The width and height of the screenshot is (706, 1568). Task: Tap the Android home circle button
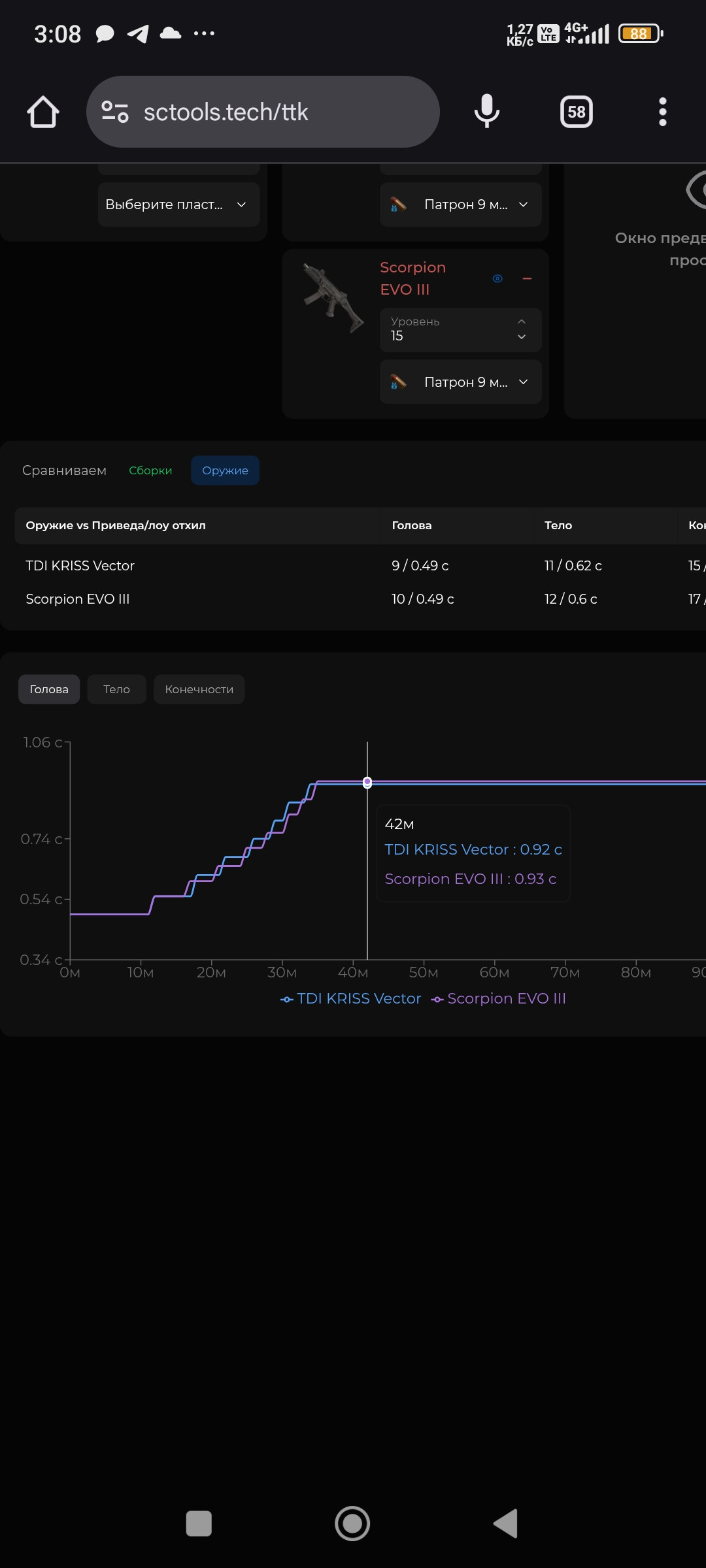tap(352, 1524)
